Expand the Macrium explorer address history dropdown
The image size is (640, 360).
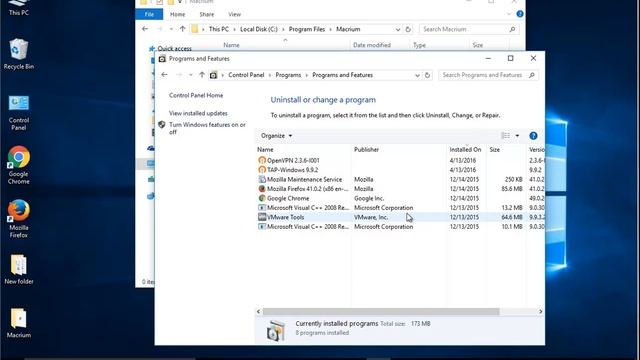tap(398, 29)
